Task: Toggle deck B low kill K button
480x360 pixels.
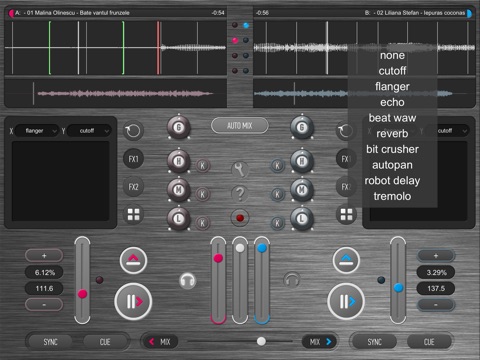Action: point(277,223)
